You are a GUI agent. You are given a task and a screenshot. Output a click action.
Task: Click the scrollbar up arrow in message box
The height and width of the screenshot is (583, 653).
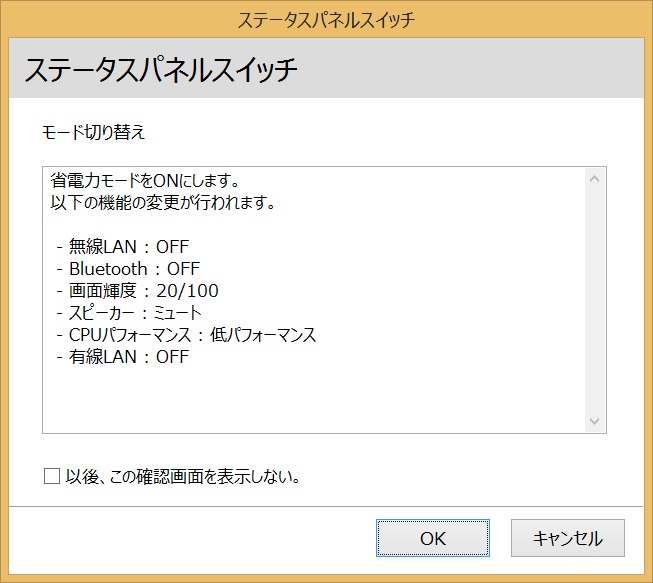pos(594,180)
